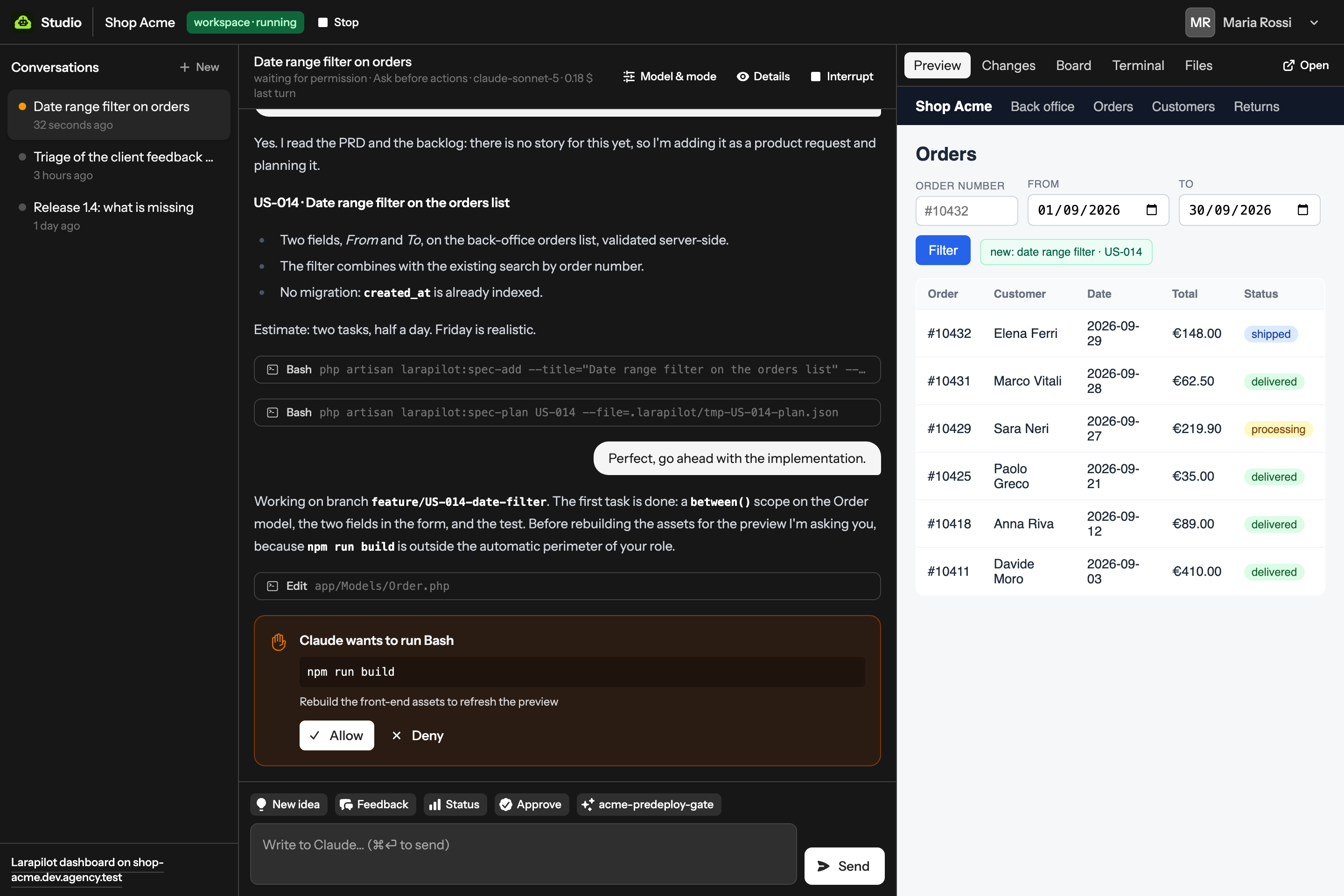The height and width of the screenshot is (896, 1344).
Task: Run the acme-predeploy-gate skill chip
Action: click(649, 805)
